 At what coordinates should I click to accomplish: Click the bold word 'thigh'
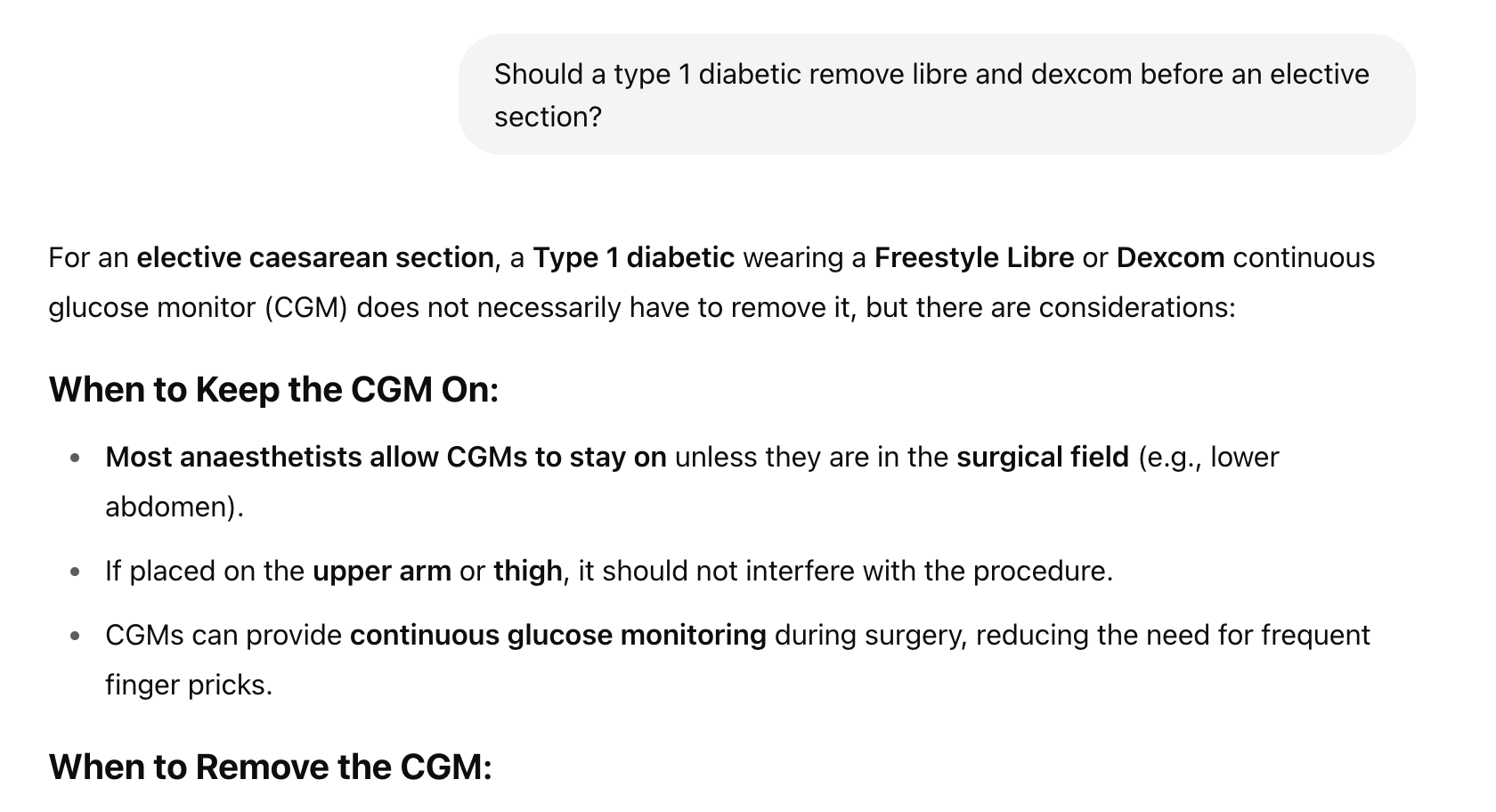[528, 572]
